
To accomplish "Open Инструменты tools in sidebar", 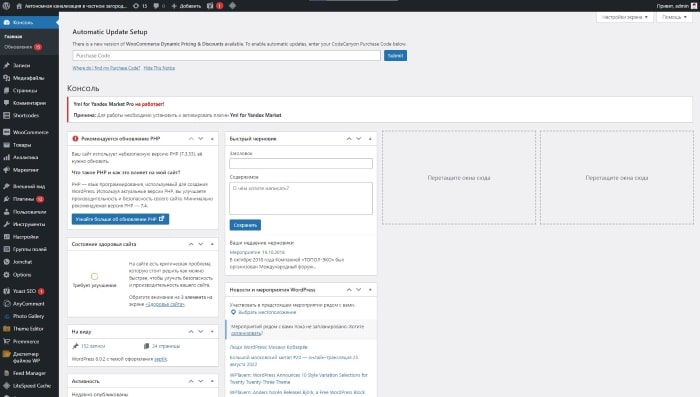I will [29, 224].
